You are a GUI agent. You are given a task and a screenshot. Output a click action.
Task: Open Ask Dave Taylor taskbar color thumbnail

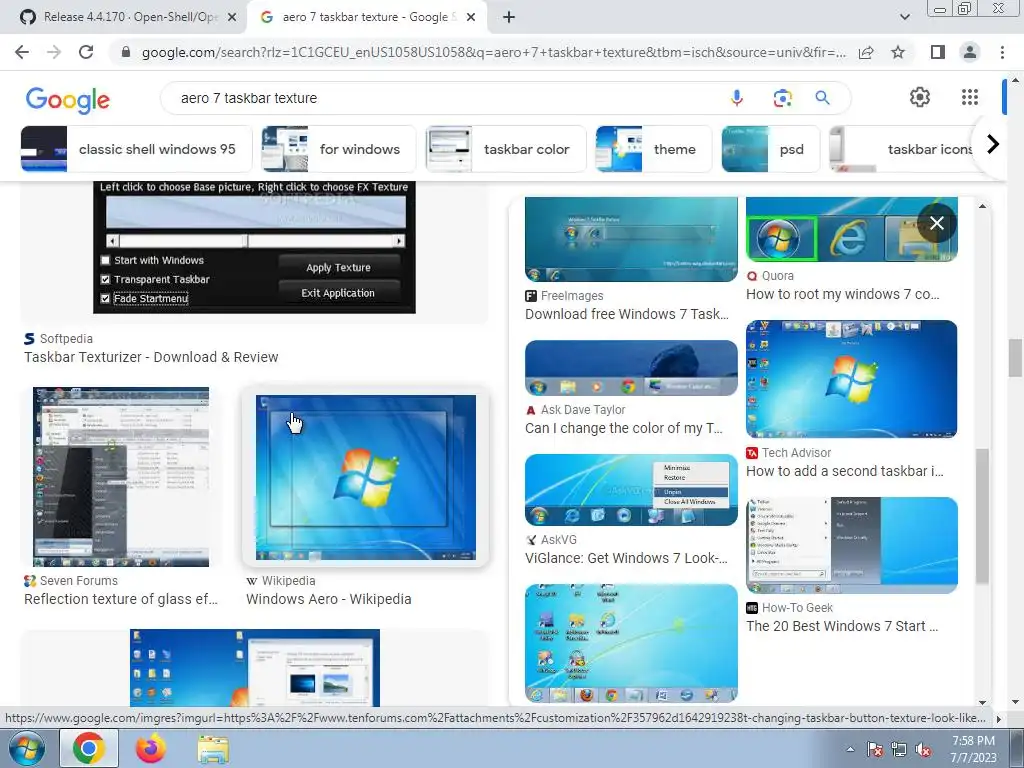click(631, 368)
